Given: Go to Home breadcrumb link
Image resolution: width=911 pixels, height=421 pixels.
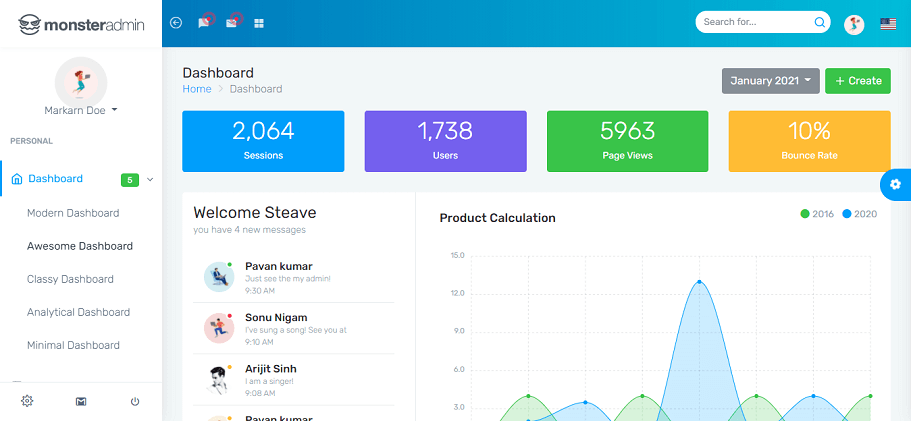Looking at the screenshot, I should [x=197, y=89].
